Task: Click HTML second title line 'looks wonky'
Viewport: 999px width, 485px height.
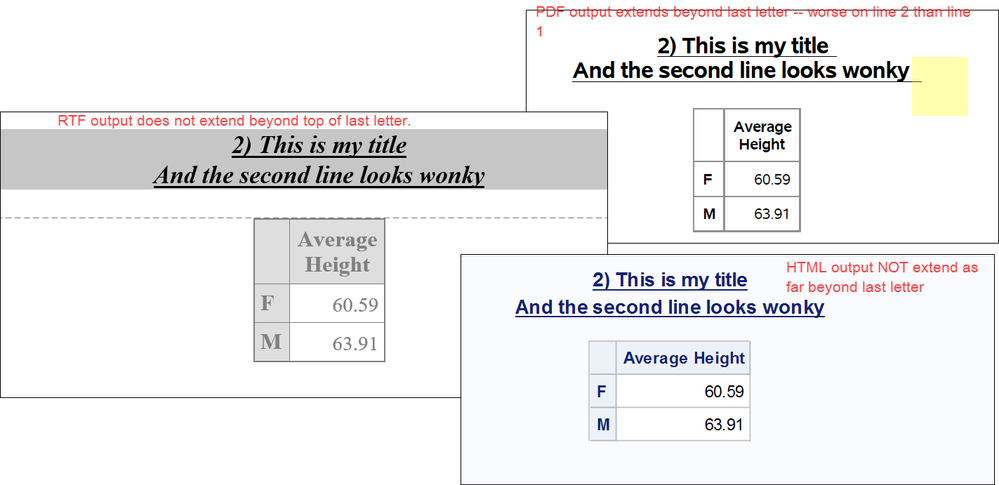Action: coord(763,308)
